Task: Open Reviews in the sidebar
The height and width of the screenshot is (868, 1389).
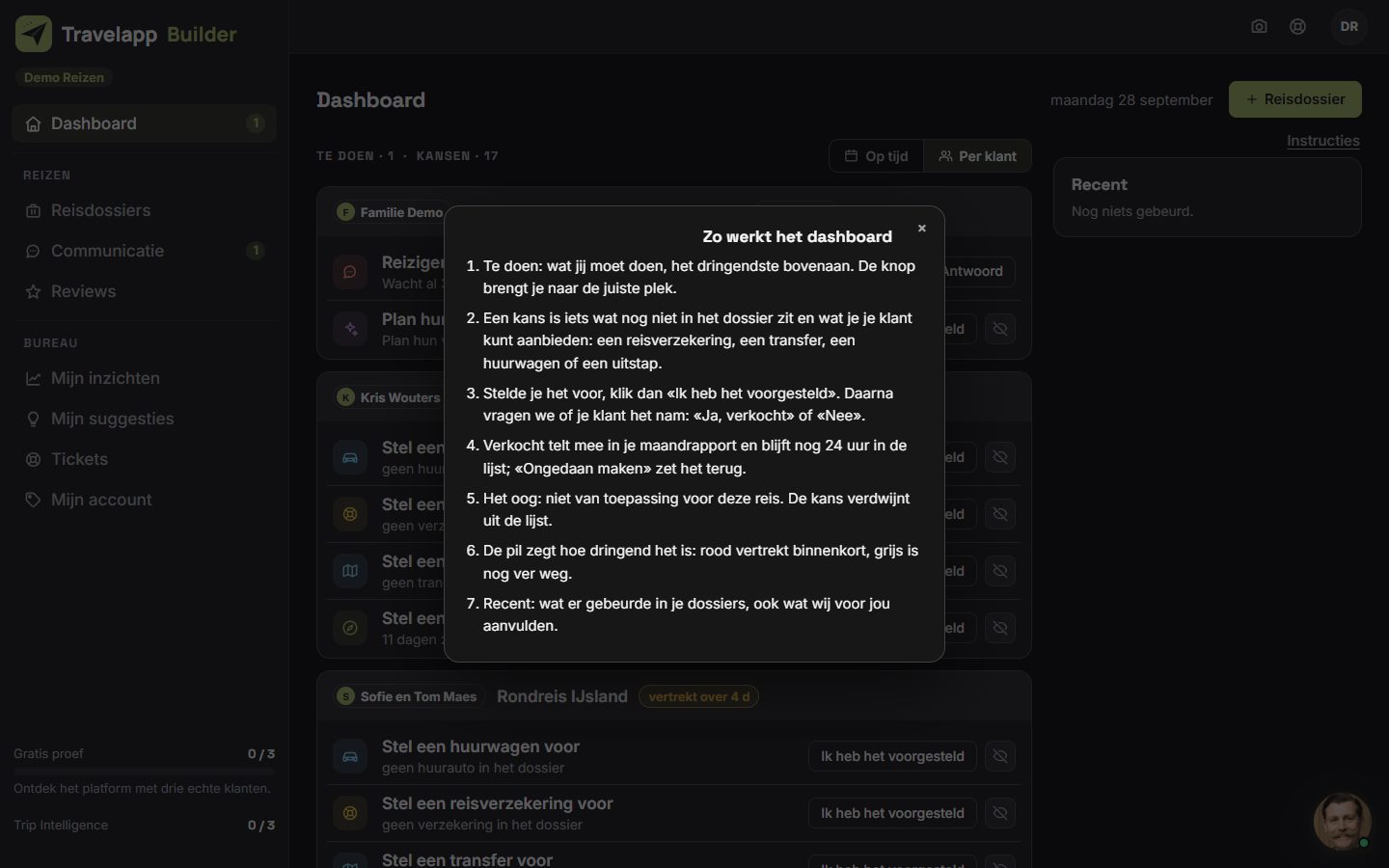Action: [145, 291]
